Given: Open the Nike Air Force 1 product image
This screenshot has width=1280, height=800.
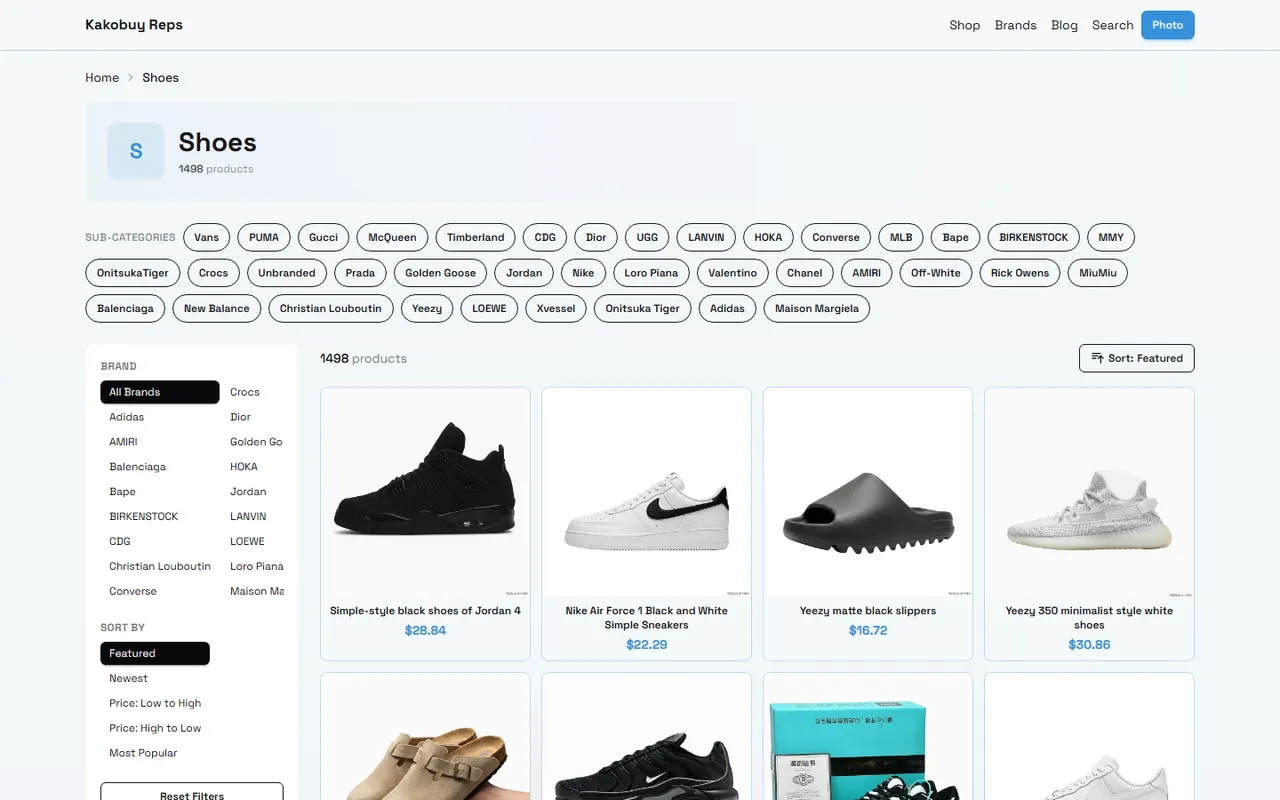Looking at the screenshot, I should click(646, 492).
